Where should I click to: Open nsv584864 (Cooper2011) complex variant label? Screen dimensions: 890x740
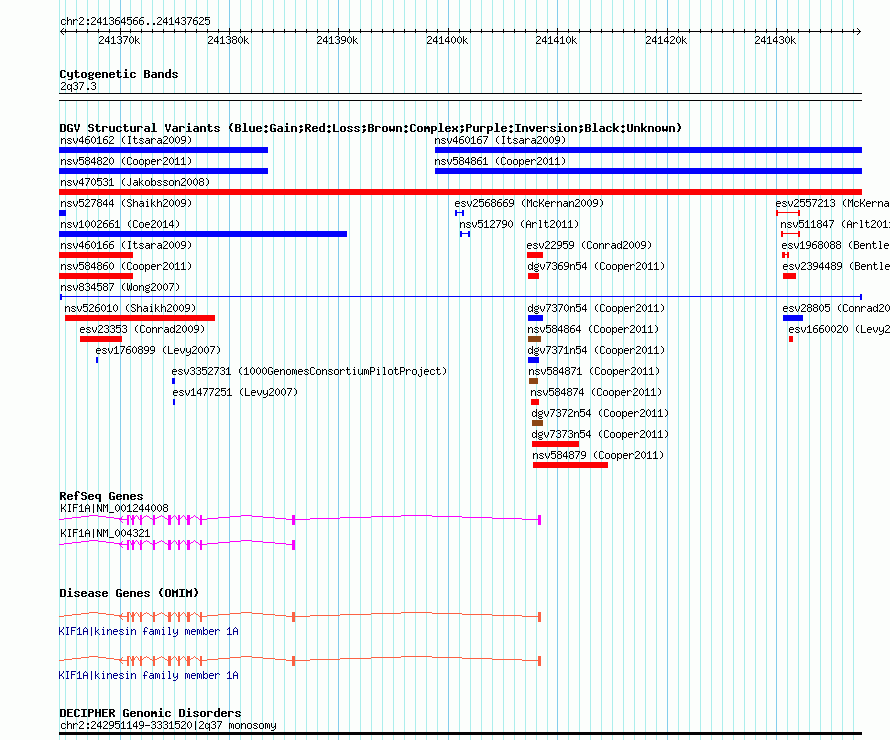[593, 329]
